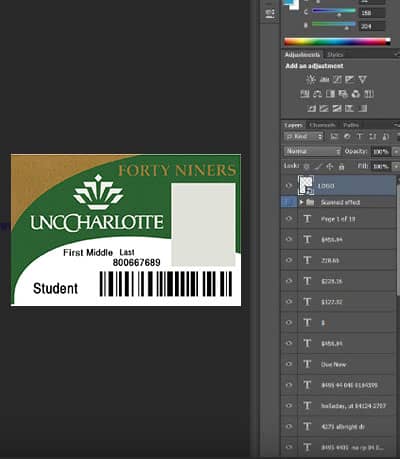The width and height of the screenshot is (400, 459).
Task: Expand the Scanned effect layer group
Action: click(301, 202)
